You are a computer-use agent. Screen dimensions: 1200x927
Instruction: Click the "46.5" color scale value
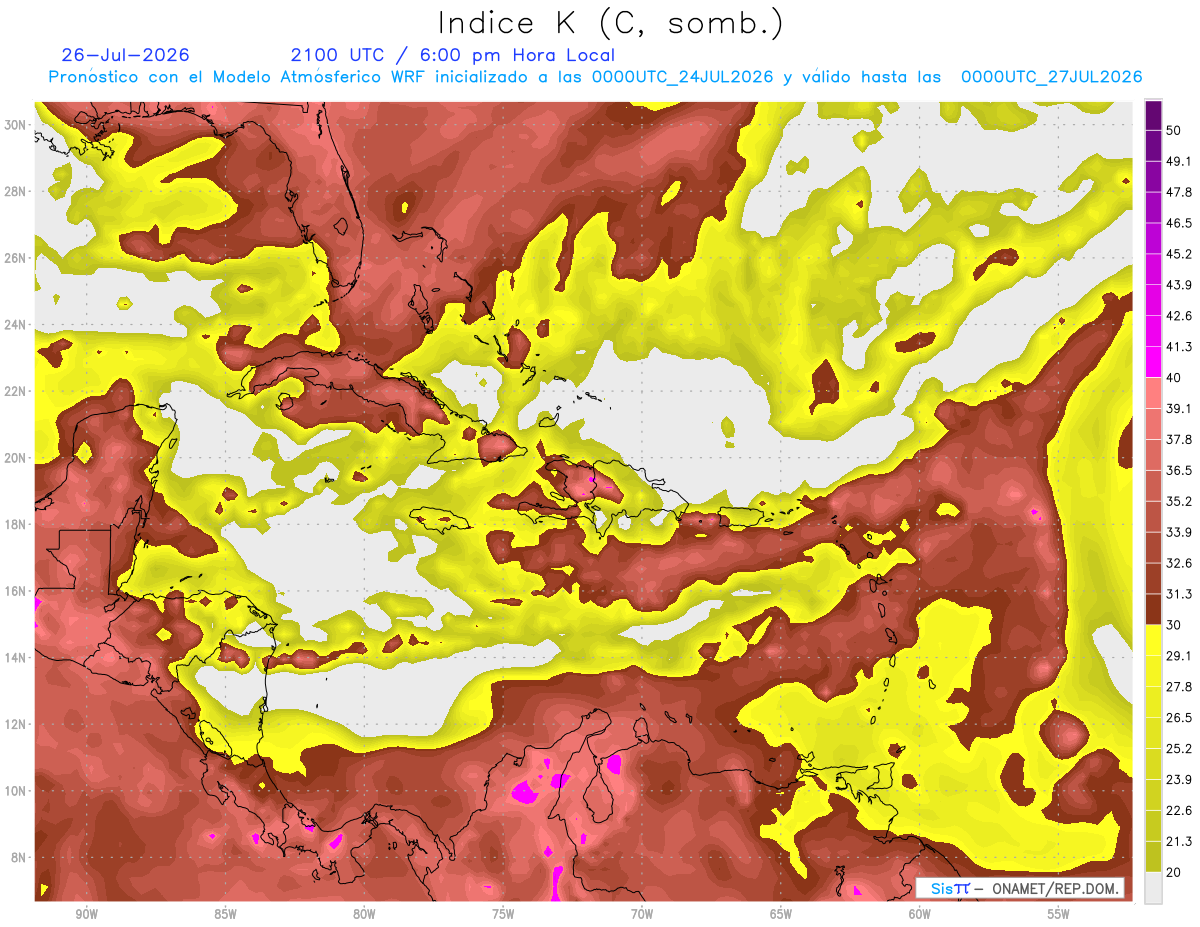pyautogui.click(x=1179, y=224)
